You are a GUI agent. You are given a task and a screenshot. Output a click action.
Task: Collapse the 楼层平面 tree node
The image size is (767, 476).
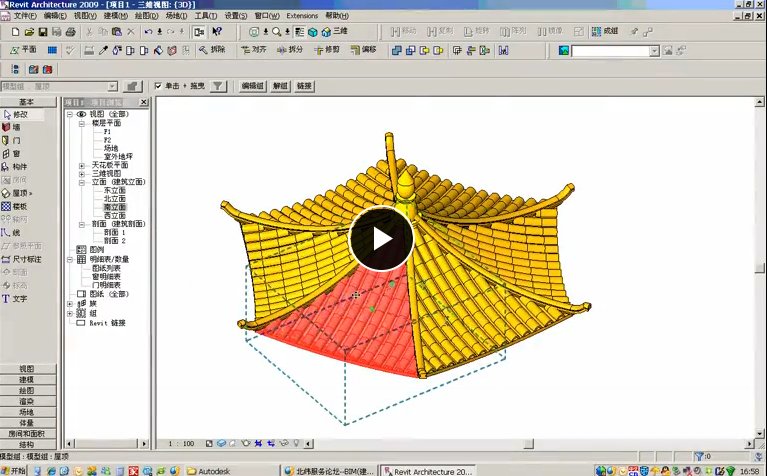tap(82, 123)
